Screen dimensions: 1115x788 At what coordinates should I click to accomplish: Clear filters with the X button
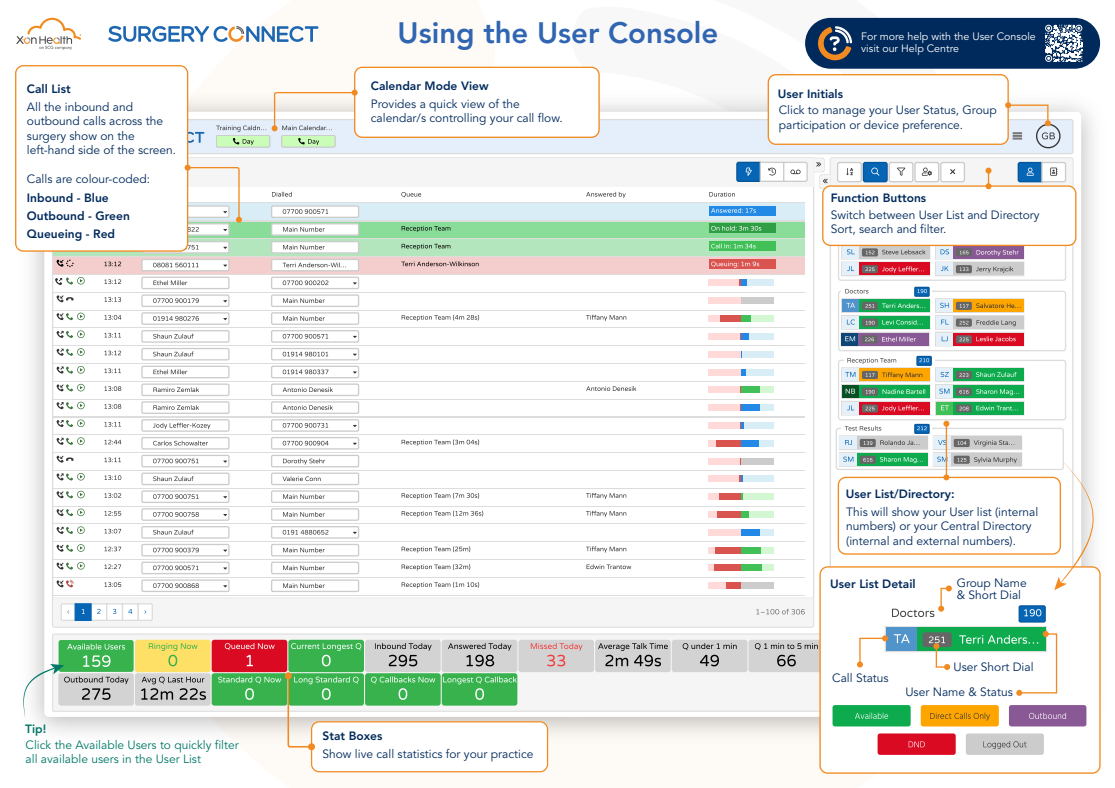pos(952,171)
